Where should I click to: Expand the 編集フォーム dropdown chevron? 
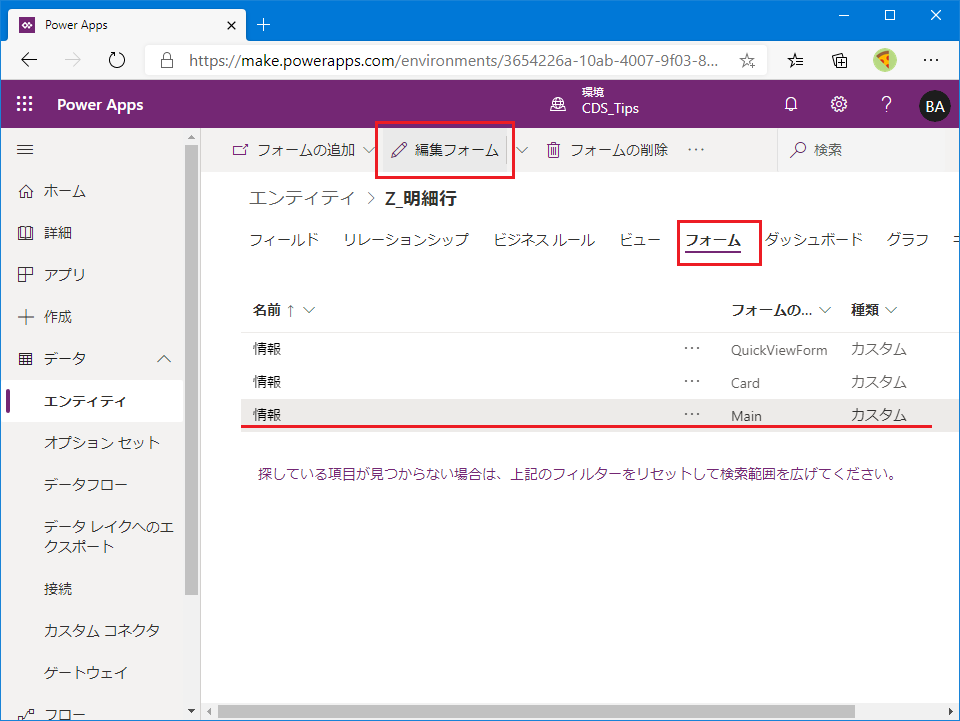(x=522, y=150)
